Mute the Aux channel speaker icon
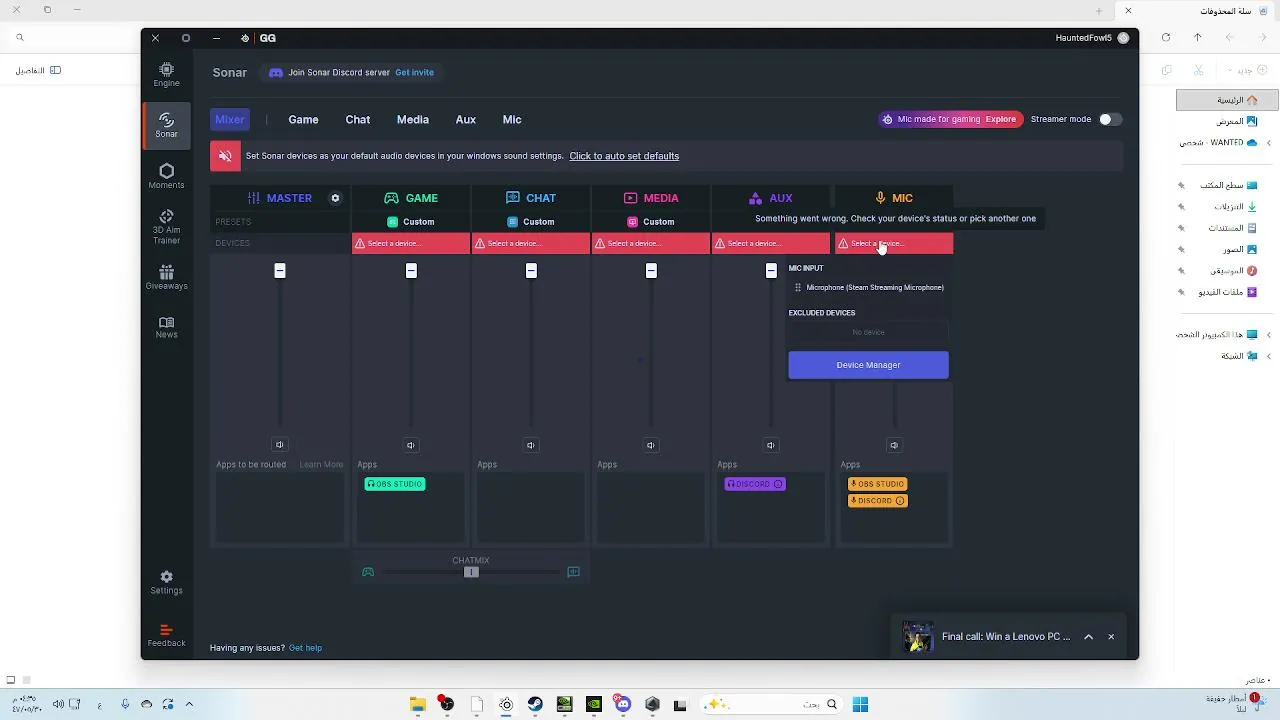This screenshot has width=1280, height=720. coord(771,445)
